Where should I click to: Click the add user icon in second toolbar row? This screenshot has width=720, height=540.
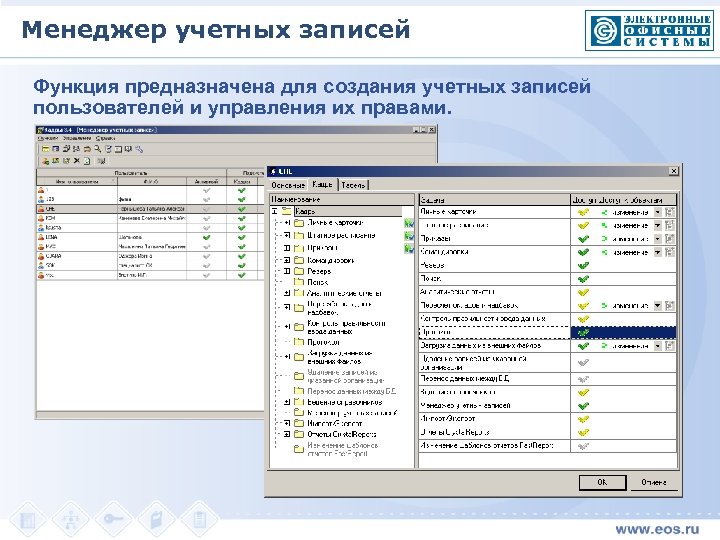click(45, 161)
